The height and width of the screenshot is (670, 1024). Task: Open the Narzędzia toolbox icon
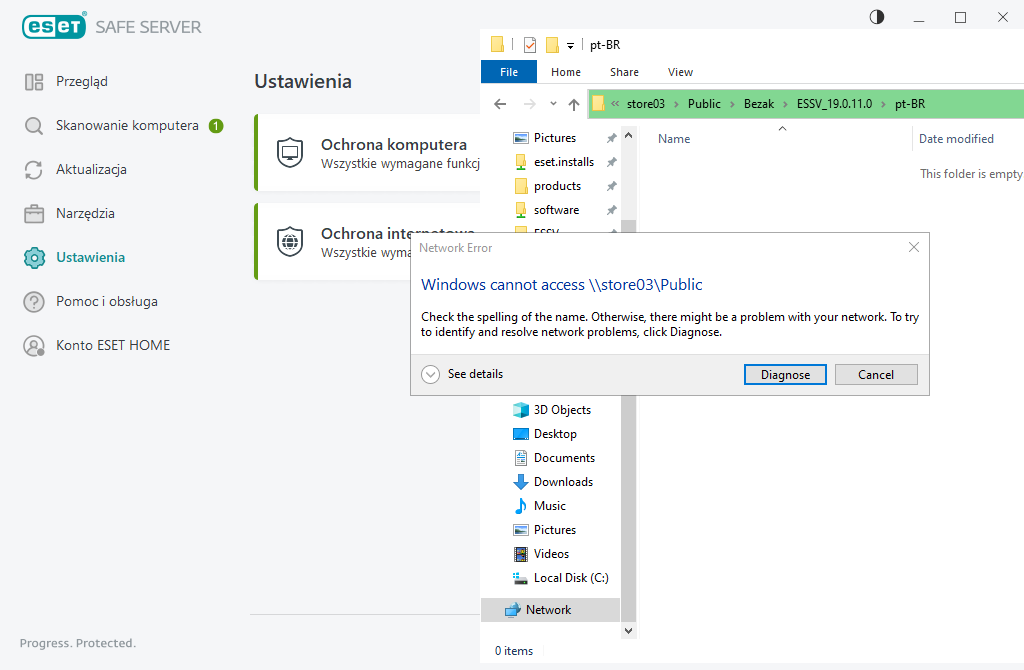pos(34,214)
